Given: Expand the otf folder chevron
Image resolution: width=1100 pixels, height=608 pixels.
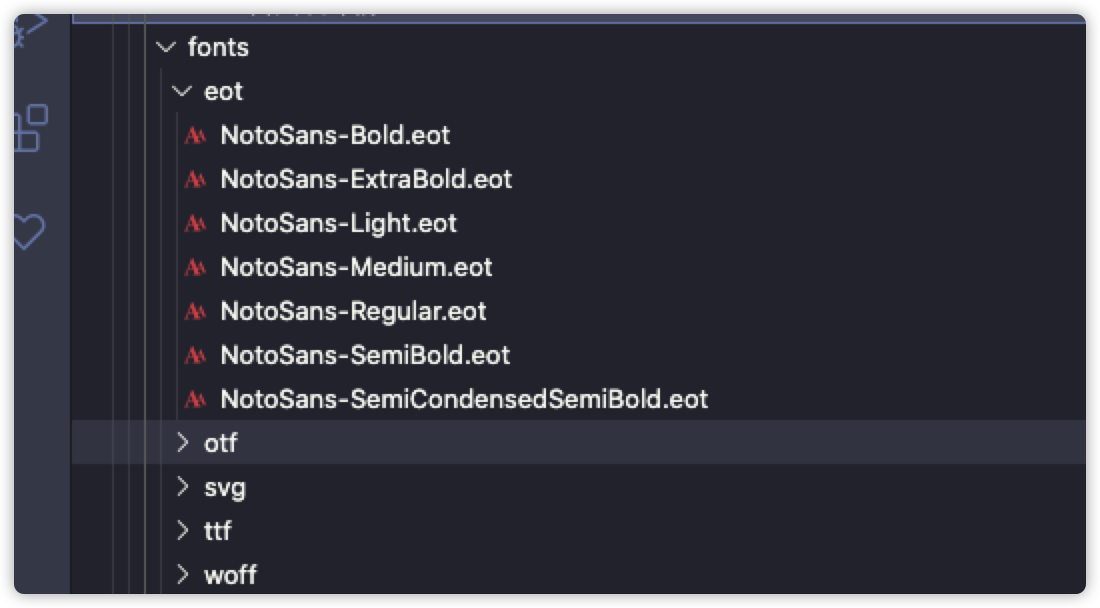Looking at the screenshot, I should click(182, 442).
